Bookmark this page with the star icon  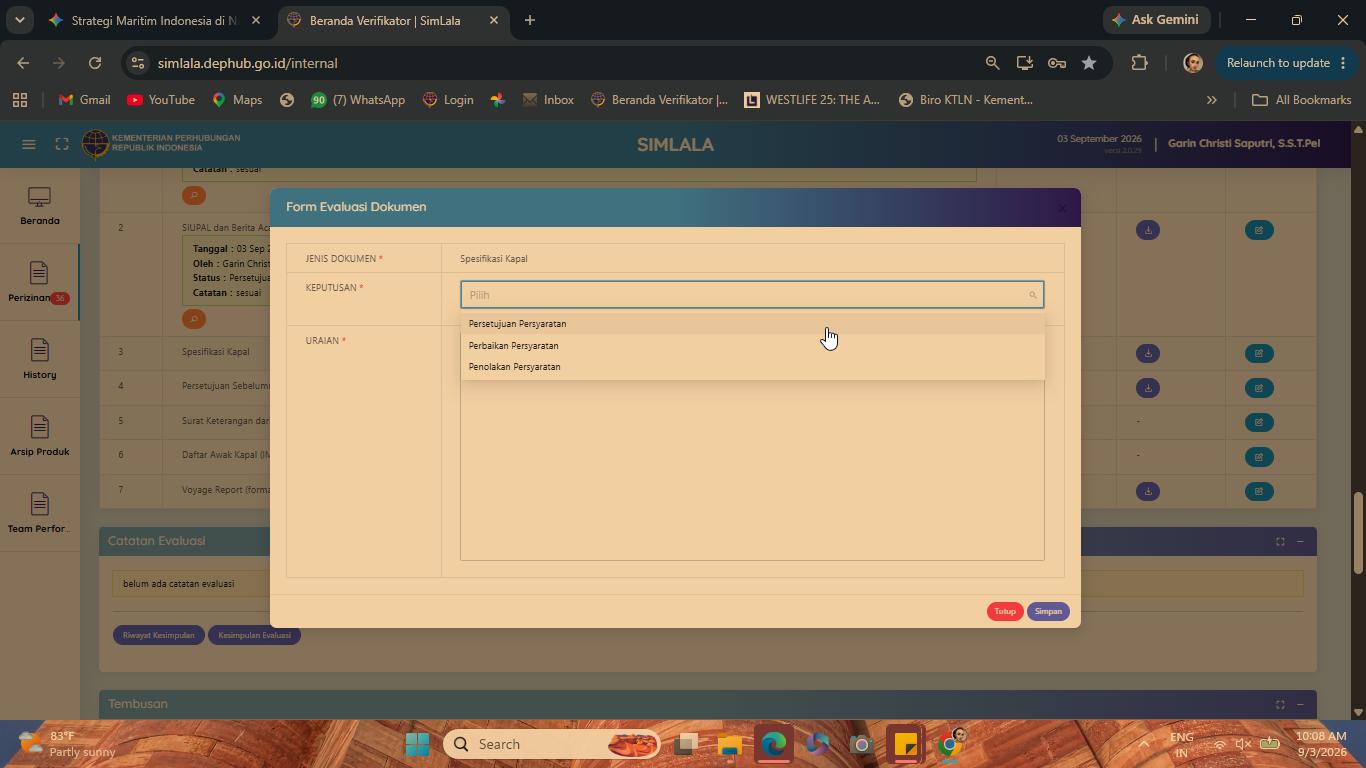1089,63
